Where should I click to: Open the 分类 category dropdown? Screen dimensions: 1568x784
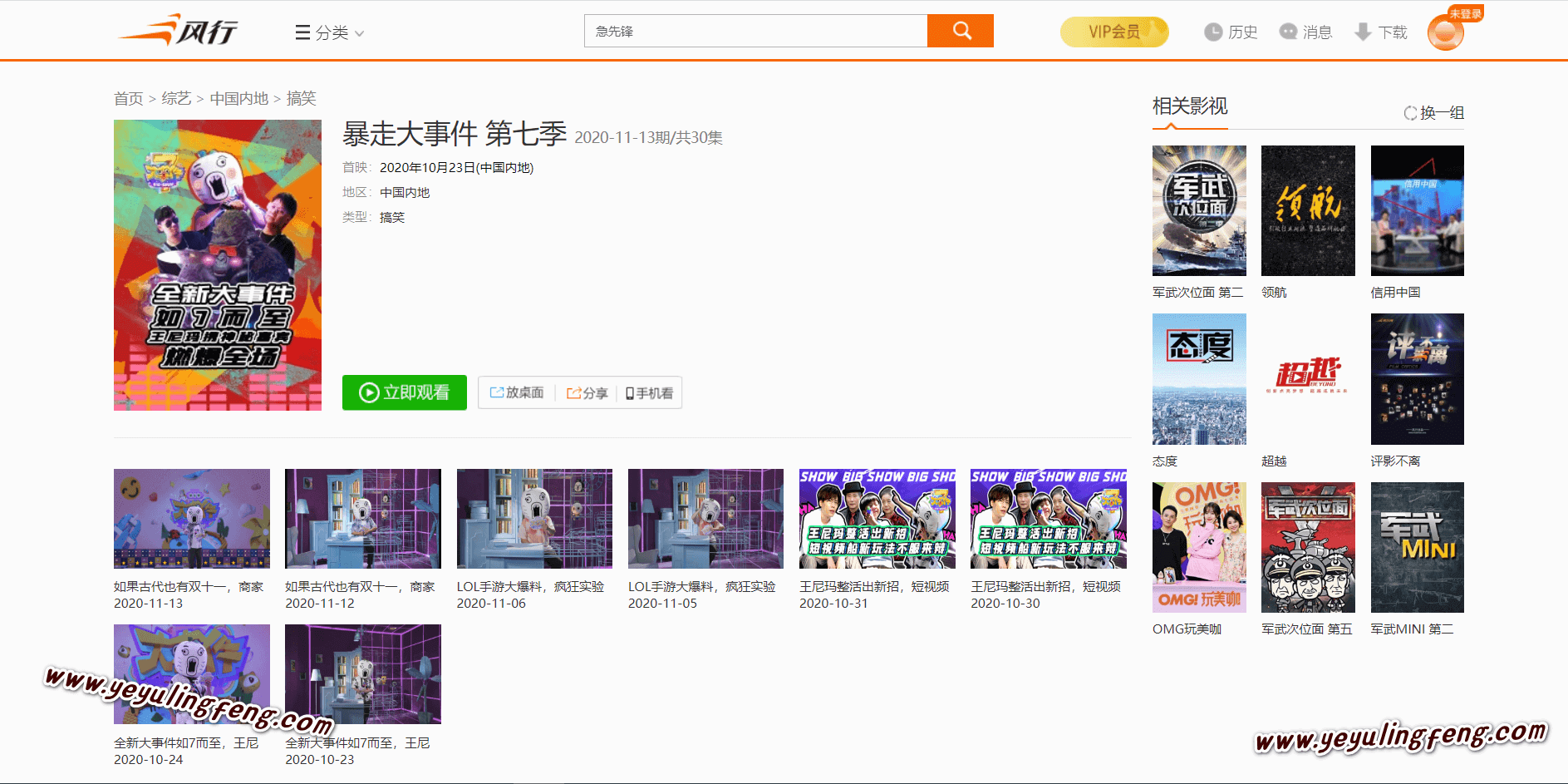pyautogui.click(x=330, y=32)
